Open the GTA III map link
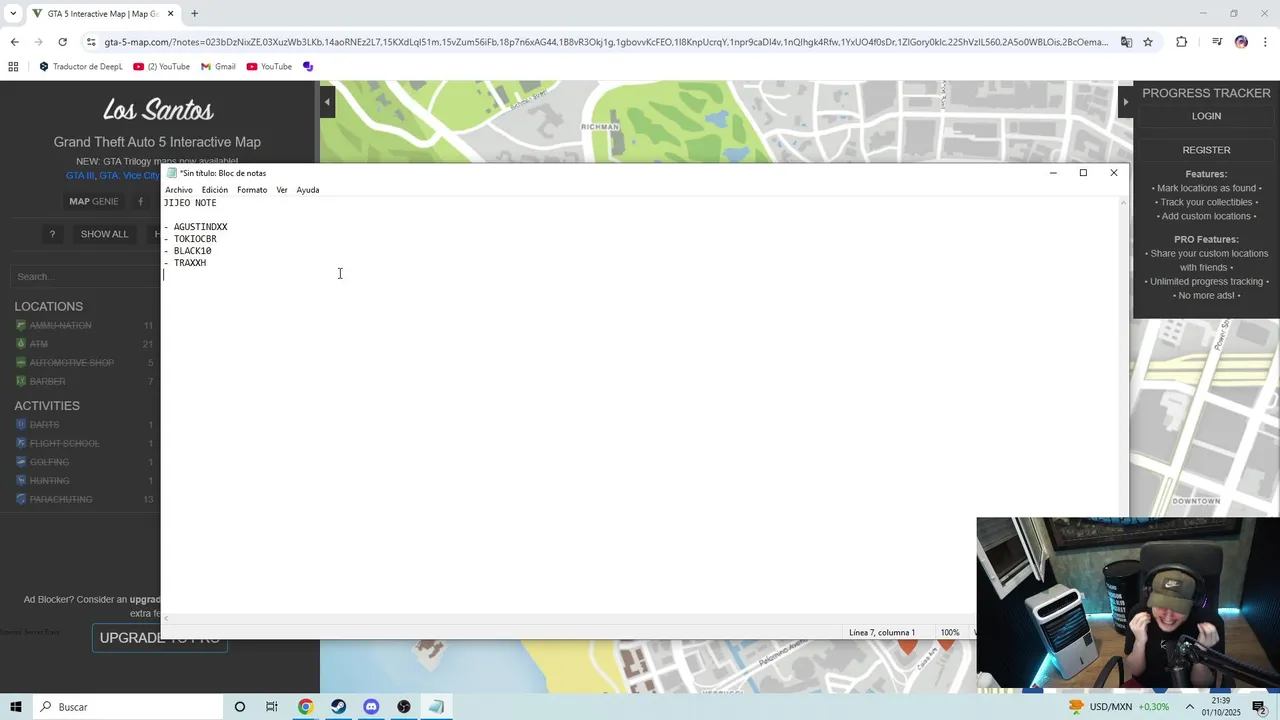This screenshot has width=1280, height=720. pos(80,175)
